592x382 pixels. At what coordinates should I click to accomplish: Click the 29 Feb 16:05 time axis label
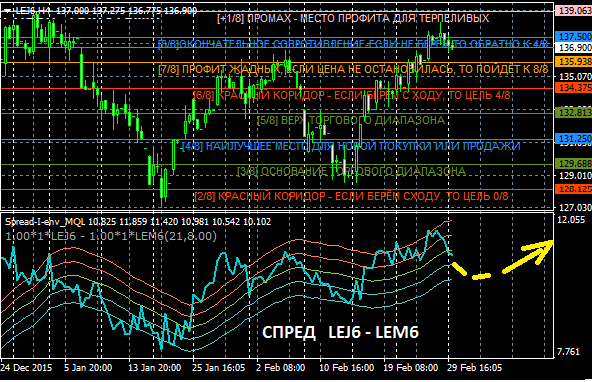475,368
